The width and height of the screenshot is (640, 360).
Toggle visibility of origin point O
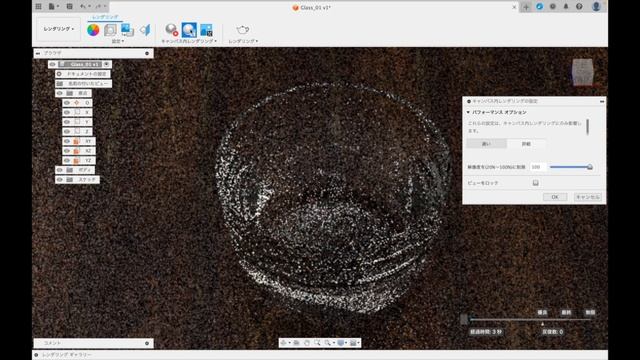coord(67,103)
